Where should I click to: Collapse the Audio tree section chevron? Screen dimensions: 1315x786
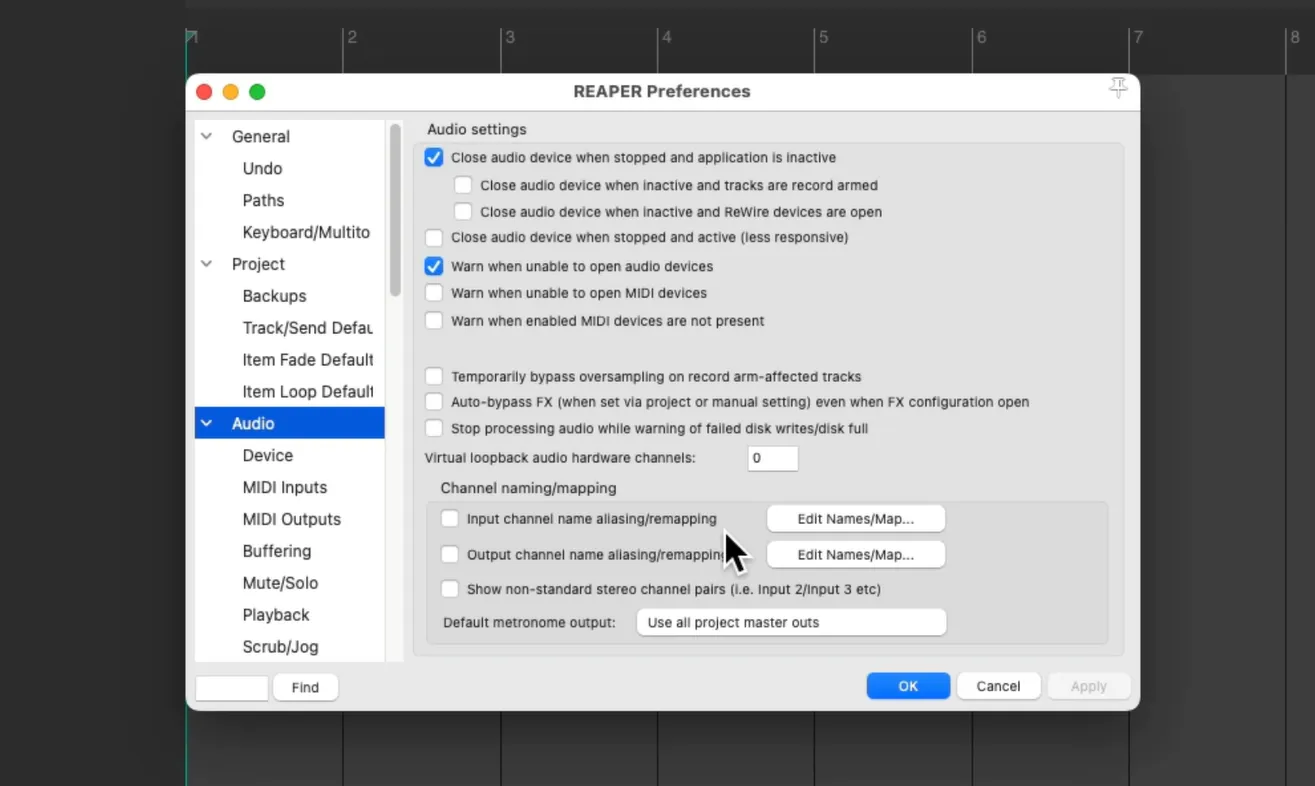coord(207,423)
